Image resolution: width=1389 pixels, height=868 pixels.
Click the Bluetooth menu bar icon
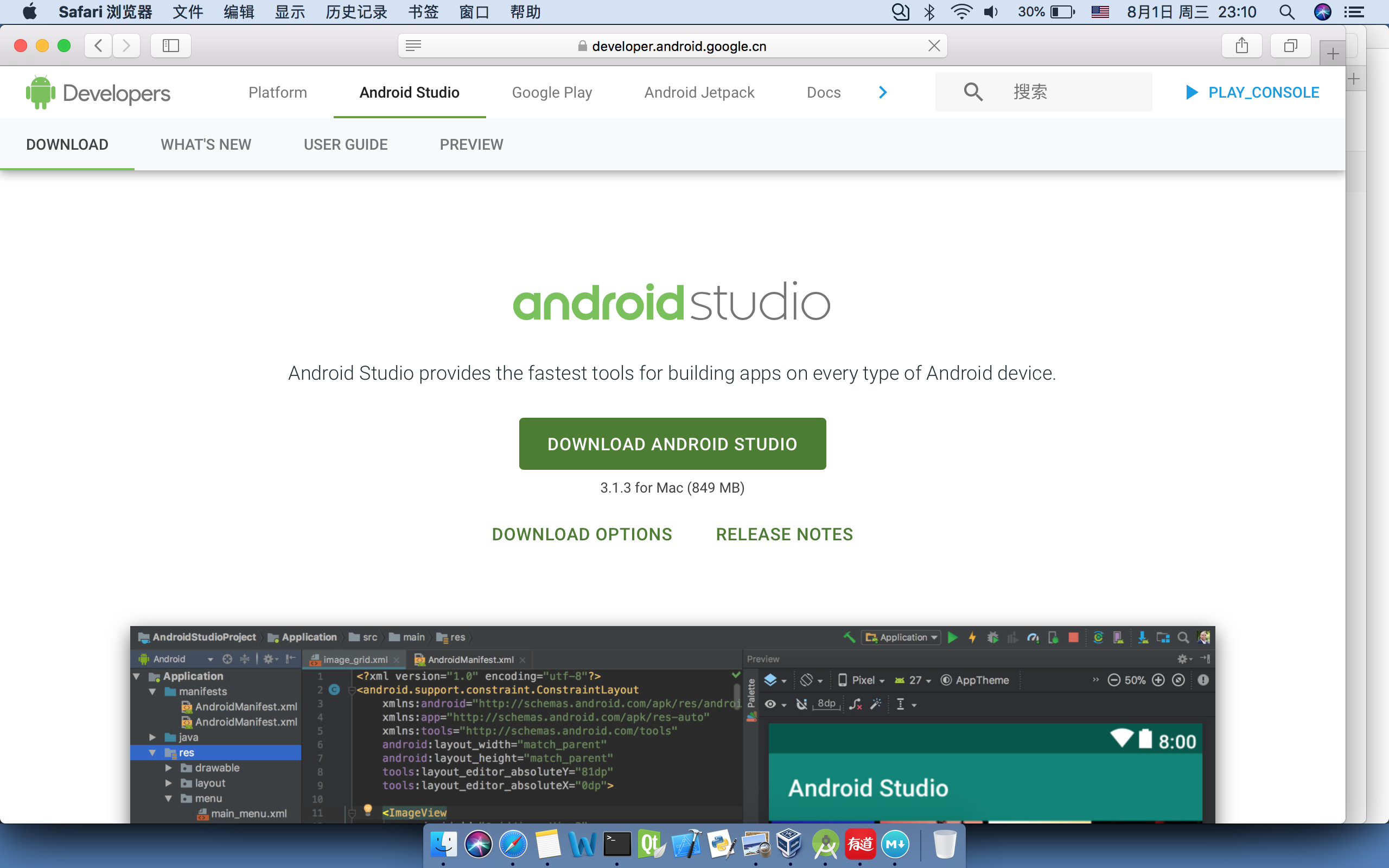(x=929, y=12)
